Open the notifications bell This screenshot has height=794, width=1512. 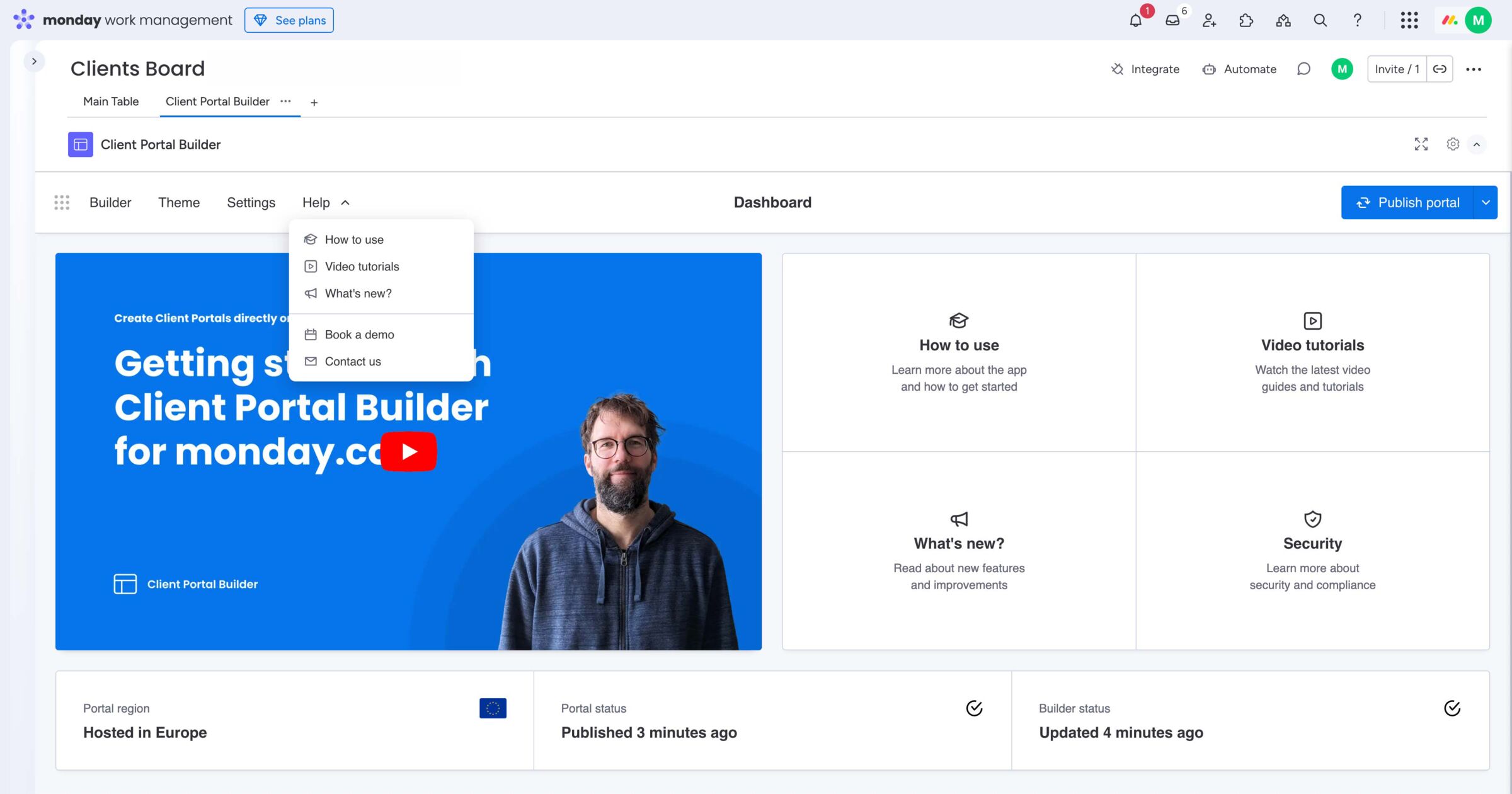point(1135,20)
